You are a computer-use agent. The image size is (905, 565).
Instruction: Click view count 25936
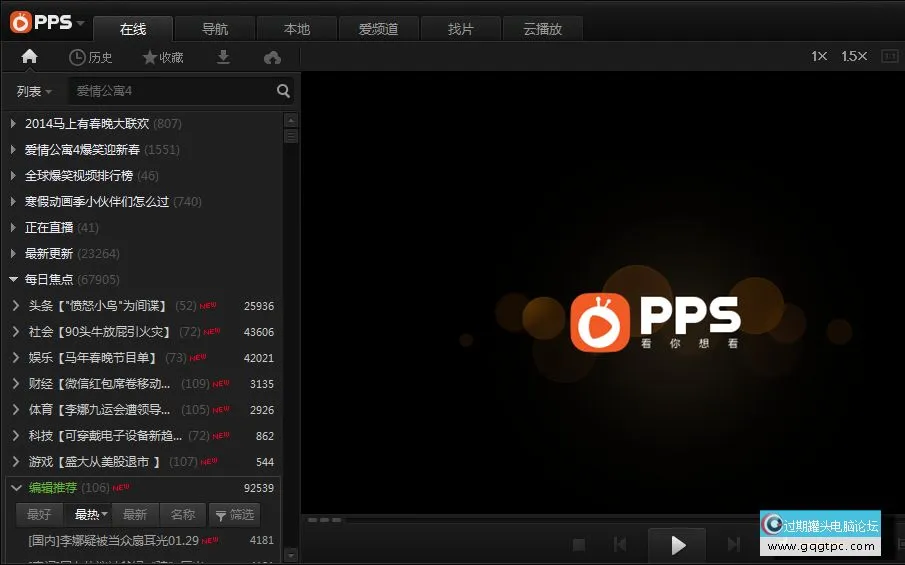click(259, 306)
